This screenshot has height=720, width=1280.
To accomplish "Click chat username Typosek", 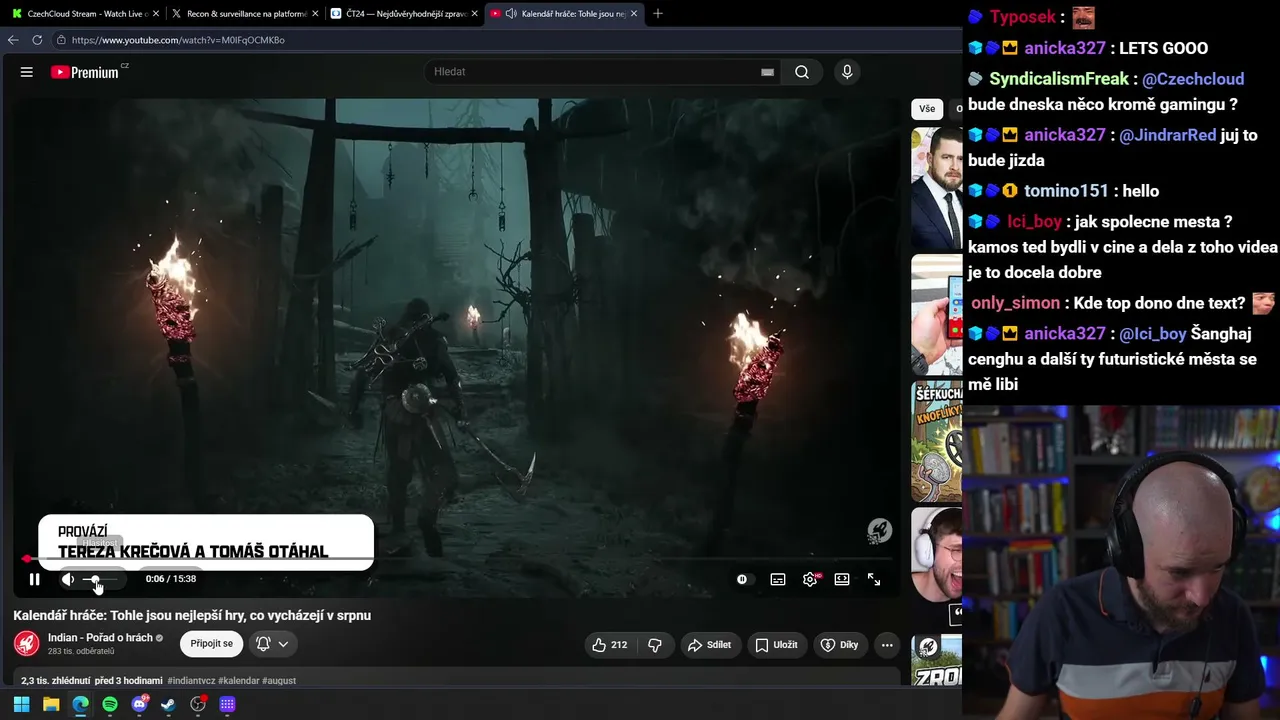I will [x=1025, y=18].
